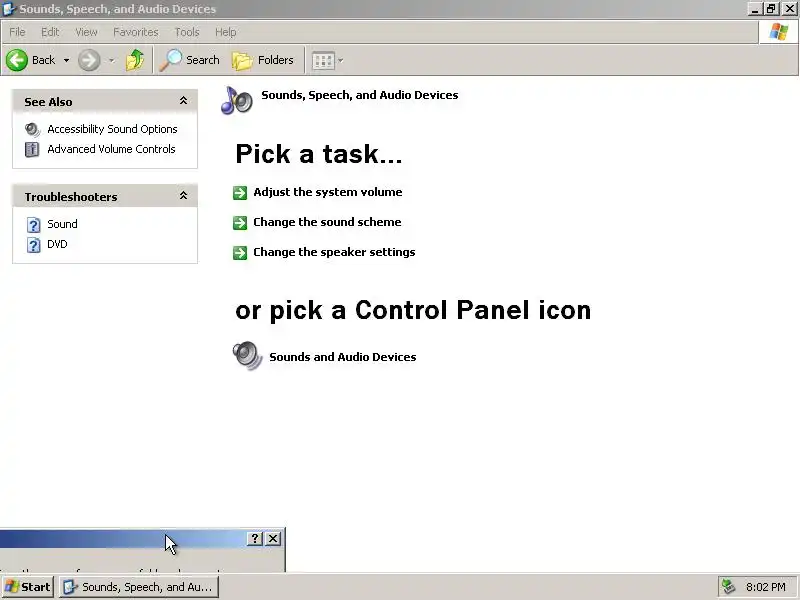Click arrow icon beside Adjust the system volume

240,193
